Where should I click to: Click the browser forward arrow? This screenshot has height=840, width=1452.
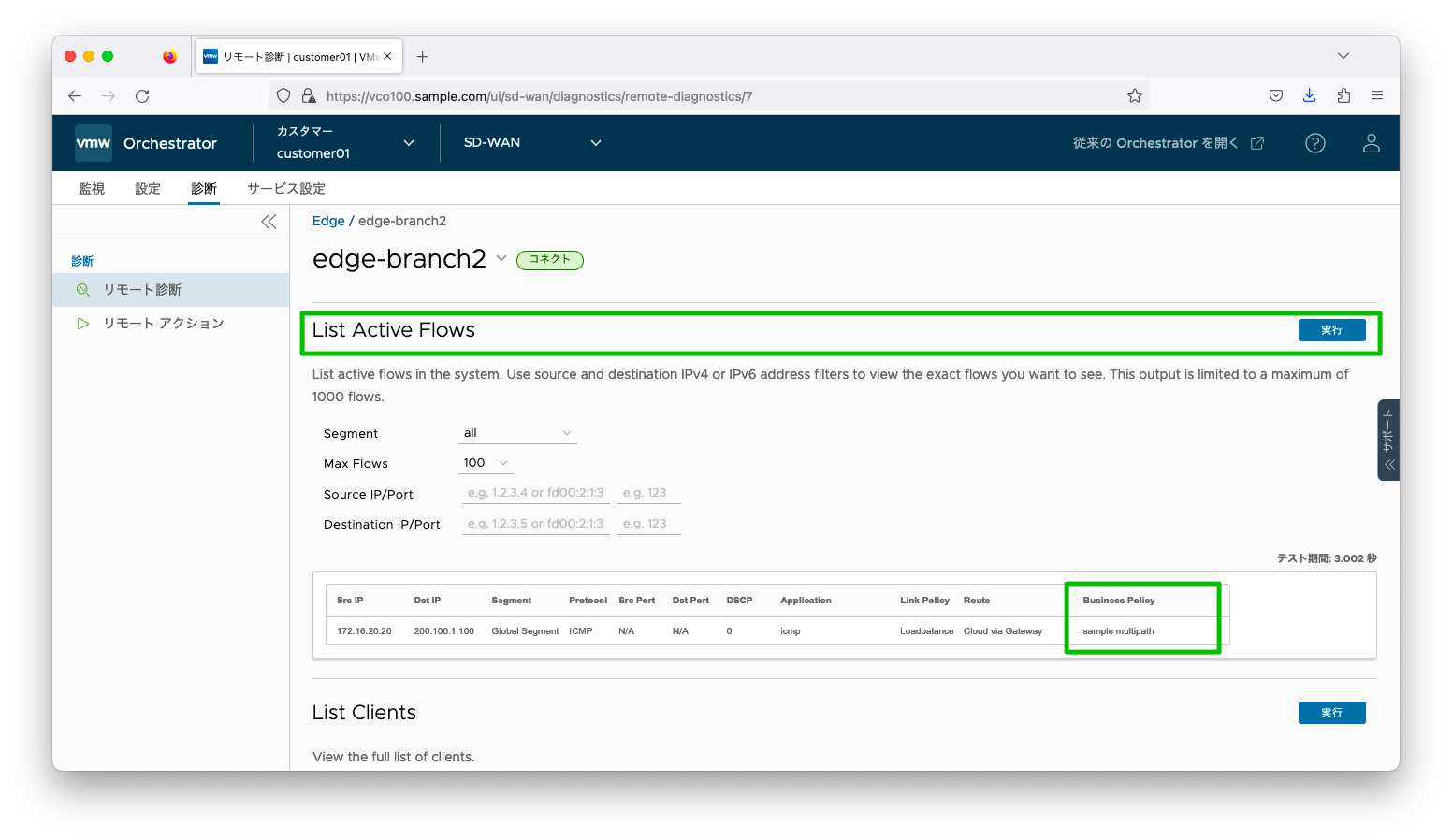pos(109,95)
